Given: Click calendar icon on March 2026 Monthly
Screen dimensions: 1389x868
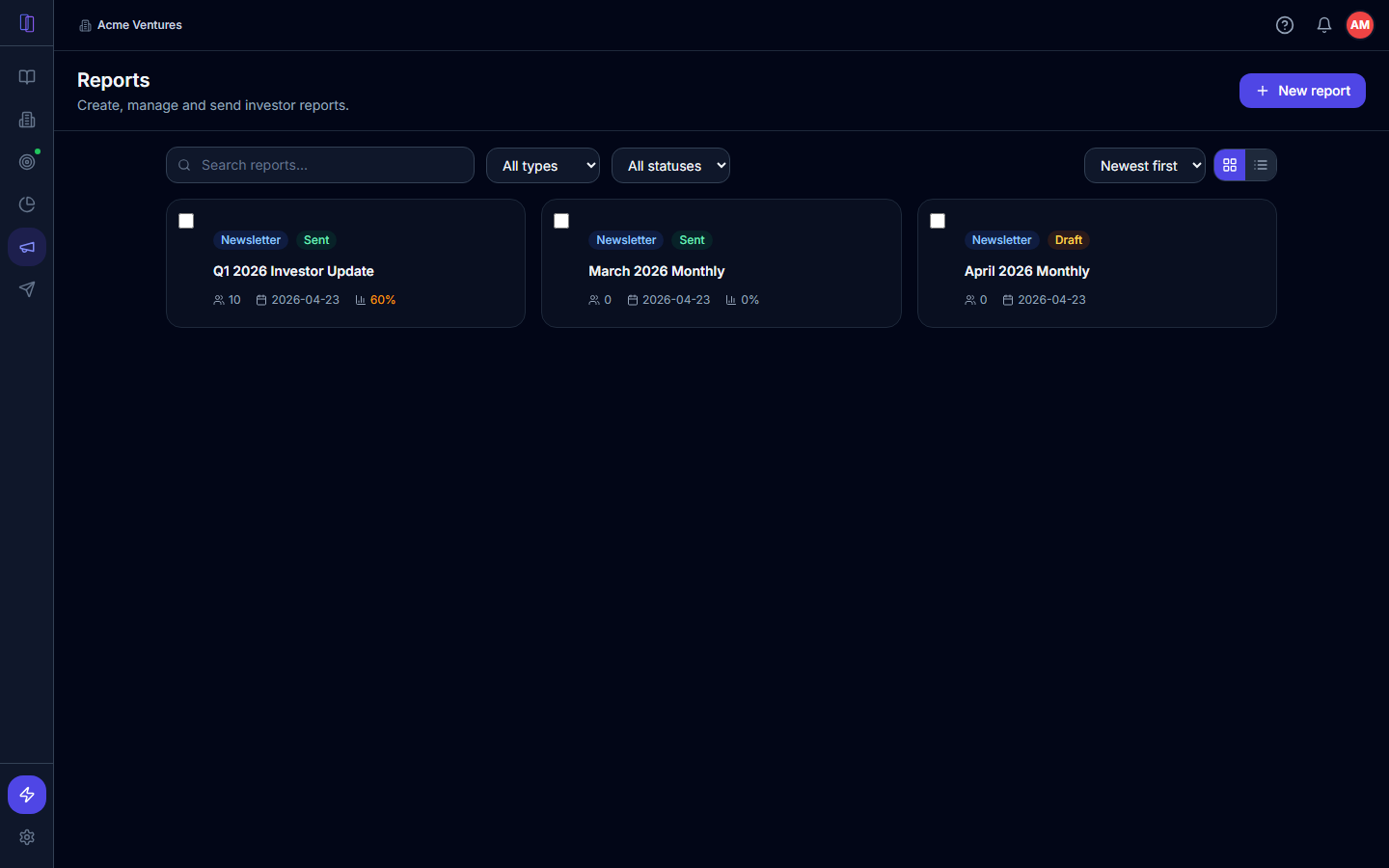Looking at the screenshot, I should 633,300.
